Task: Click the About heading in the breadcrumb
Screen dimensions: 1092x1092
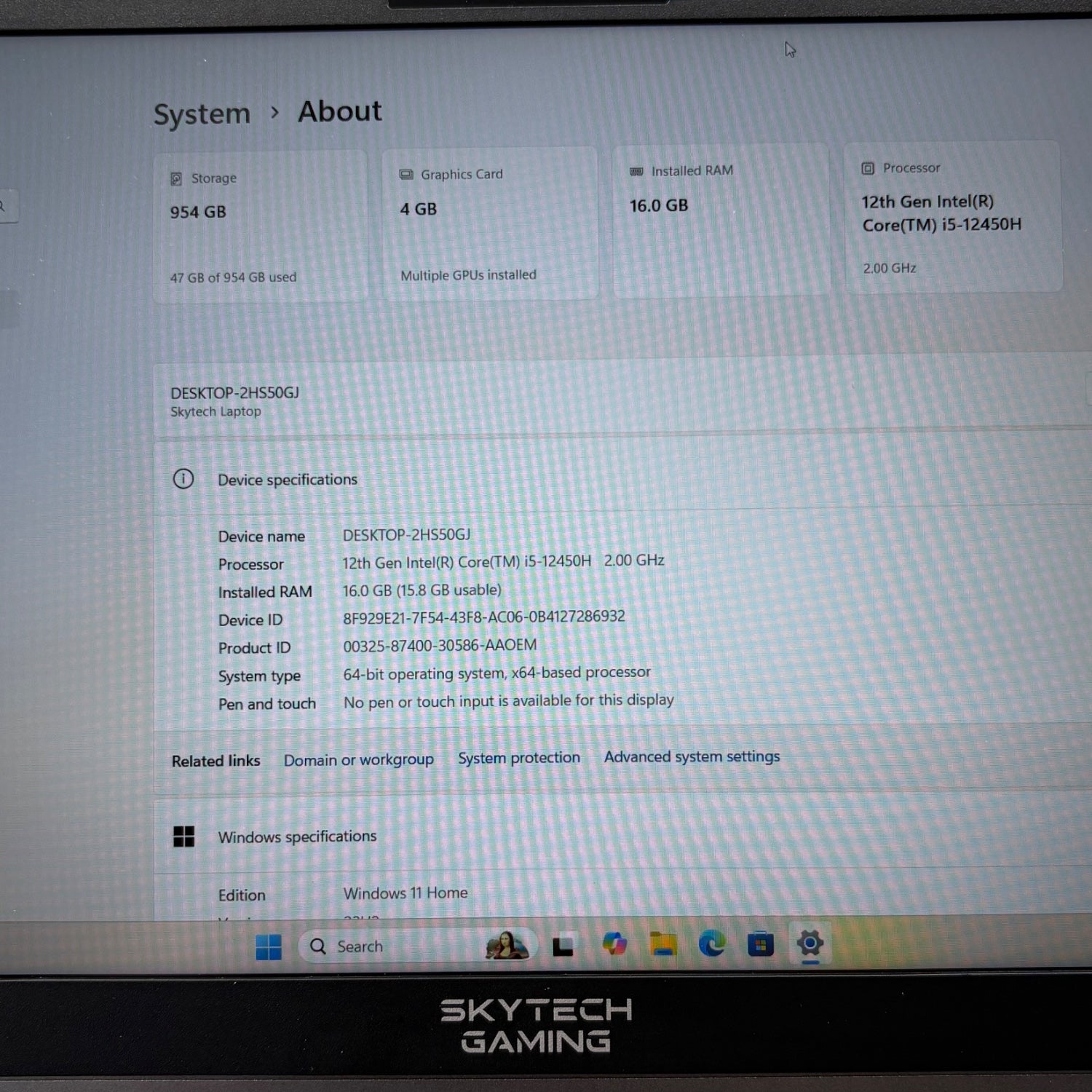Action: pos(340,111)
